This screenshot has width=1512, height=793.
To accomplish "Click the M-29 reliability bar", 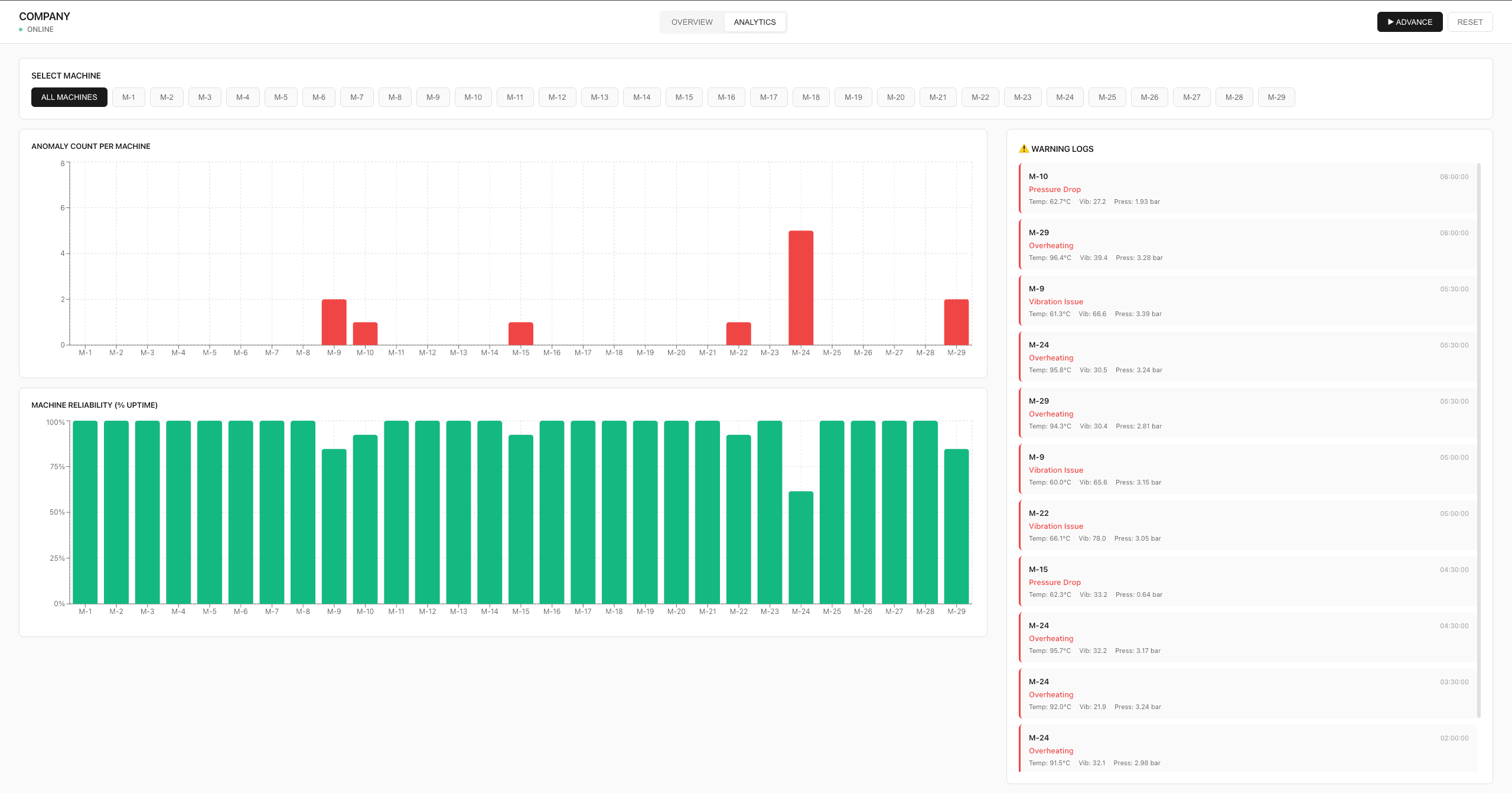I will pos(956,526).
